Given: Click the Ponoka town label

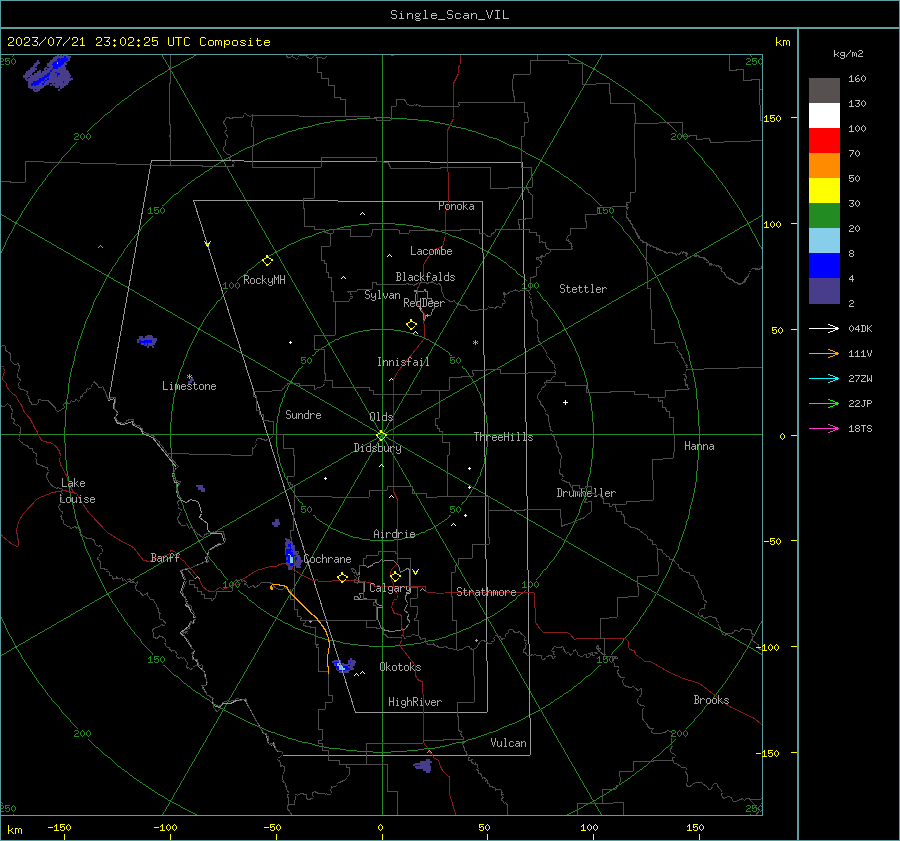Looking at the screenshot, I should (456, 206).
